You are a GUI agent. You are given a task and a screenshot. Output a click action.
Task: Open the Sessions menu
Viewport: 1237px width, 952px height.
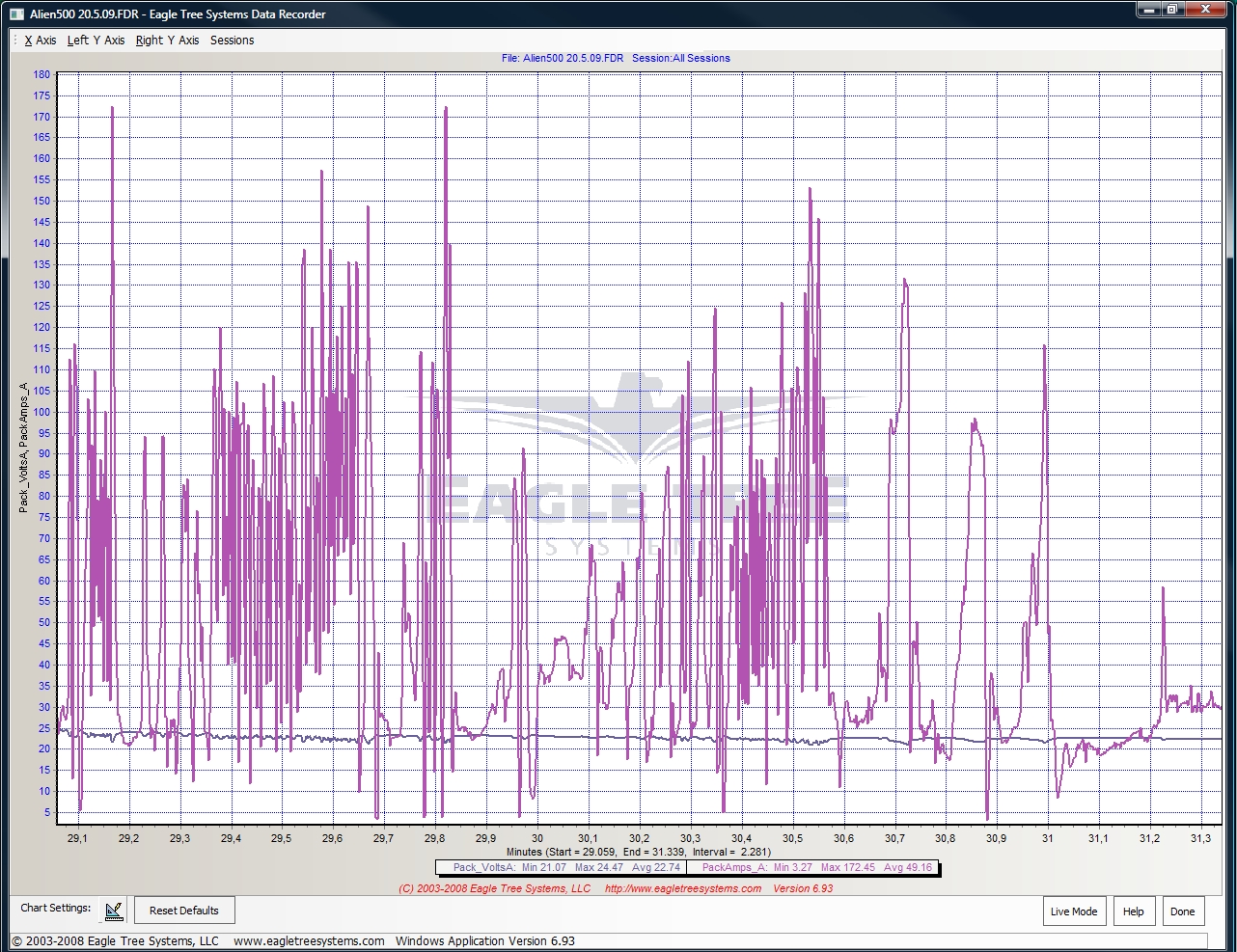[x=232, y=41]
